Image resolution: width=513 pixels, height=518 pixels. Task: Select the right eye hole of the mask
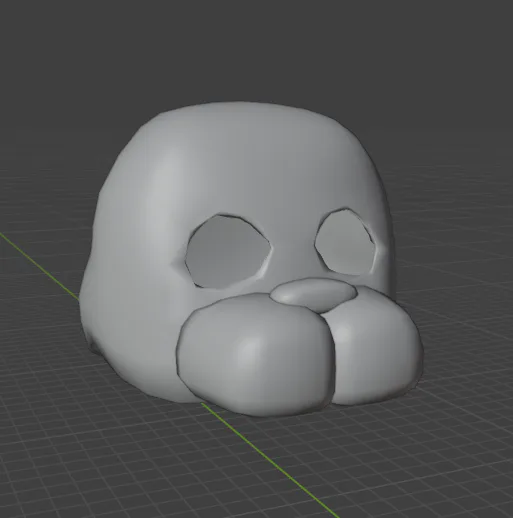tap(345, 242)
